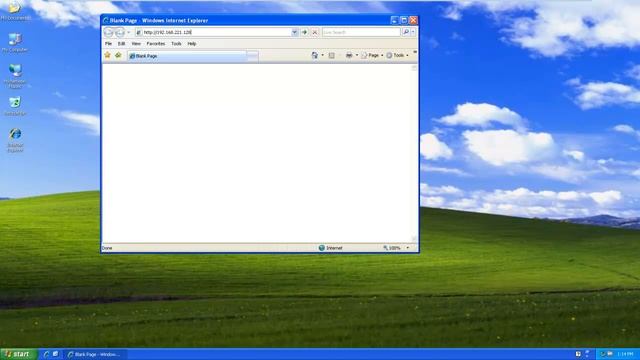Open the recent pages dropdown arrow
This screenshot has width=640, height=360.
129,32
